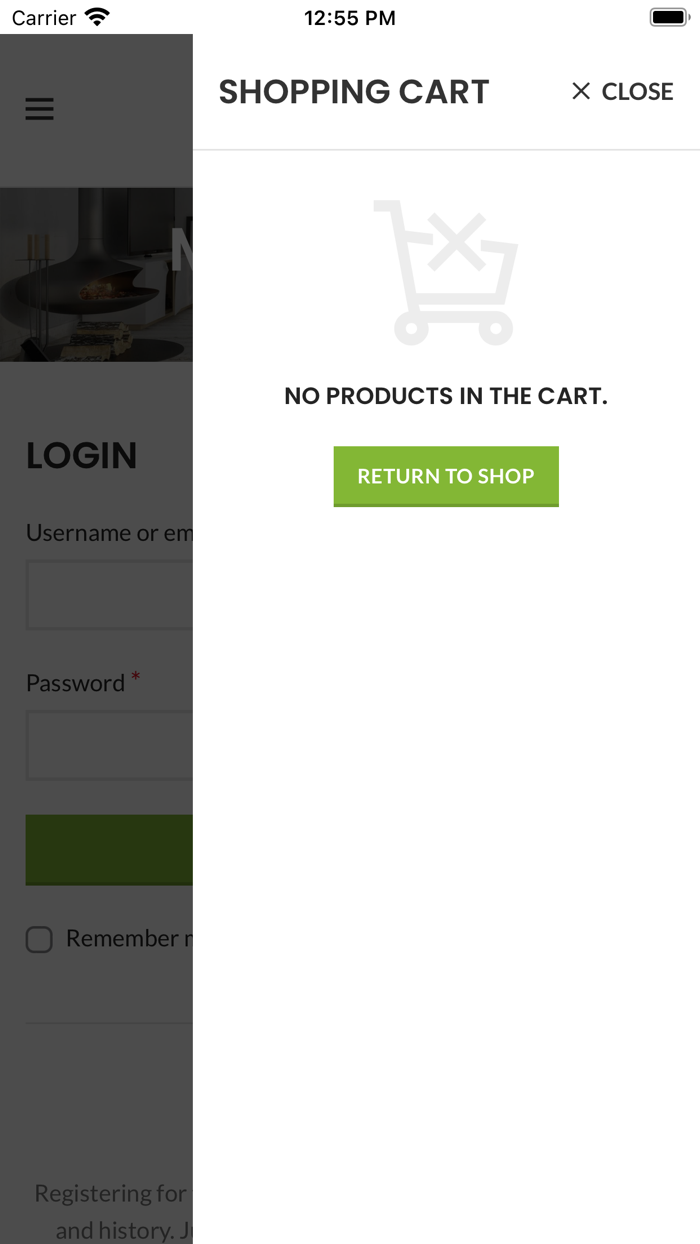Click the empty shopping cart graphic

pos(446,272)
